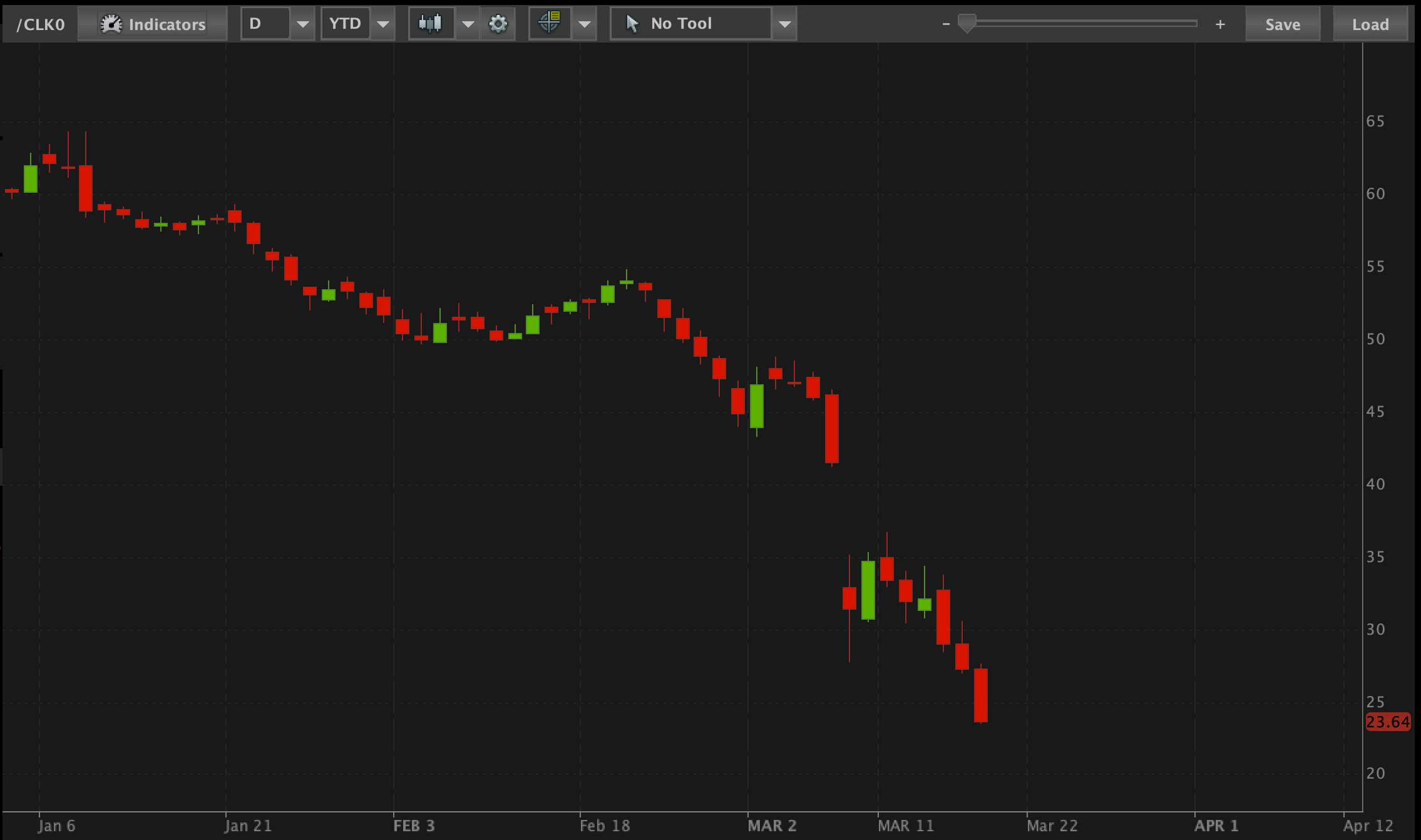
Task: Click the 23.64 last price tag
Action: pyautogui.click(x=1388, y=722)
